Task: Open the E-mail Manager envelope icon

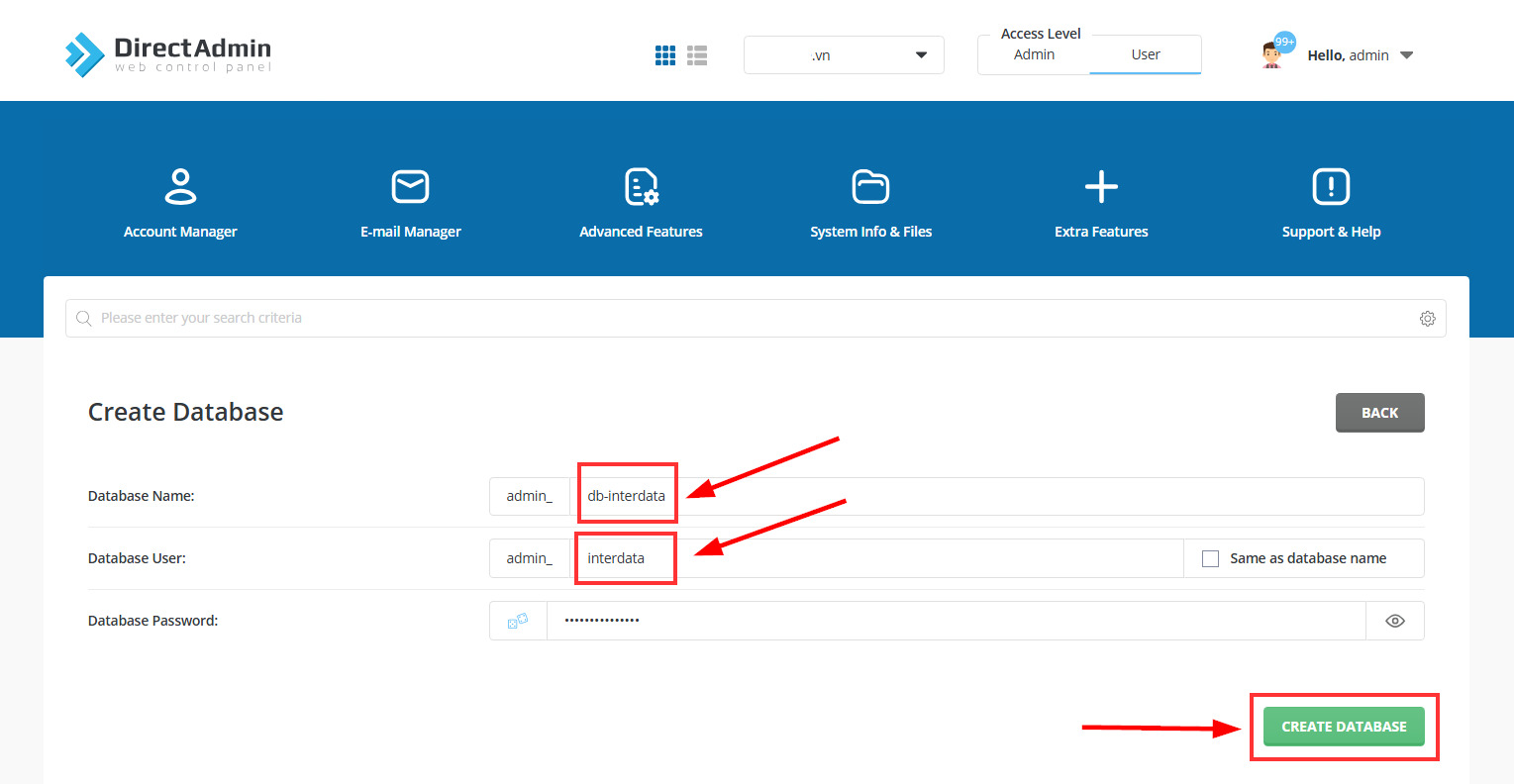Action: pos(410,186)
